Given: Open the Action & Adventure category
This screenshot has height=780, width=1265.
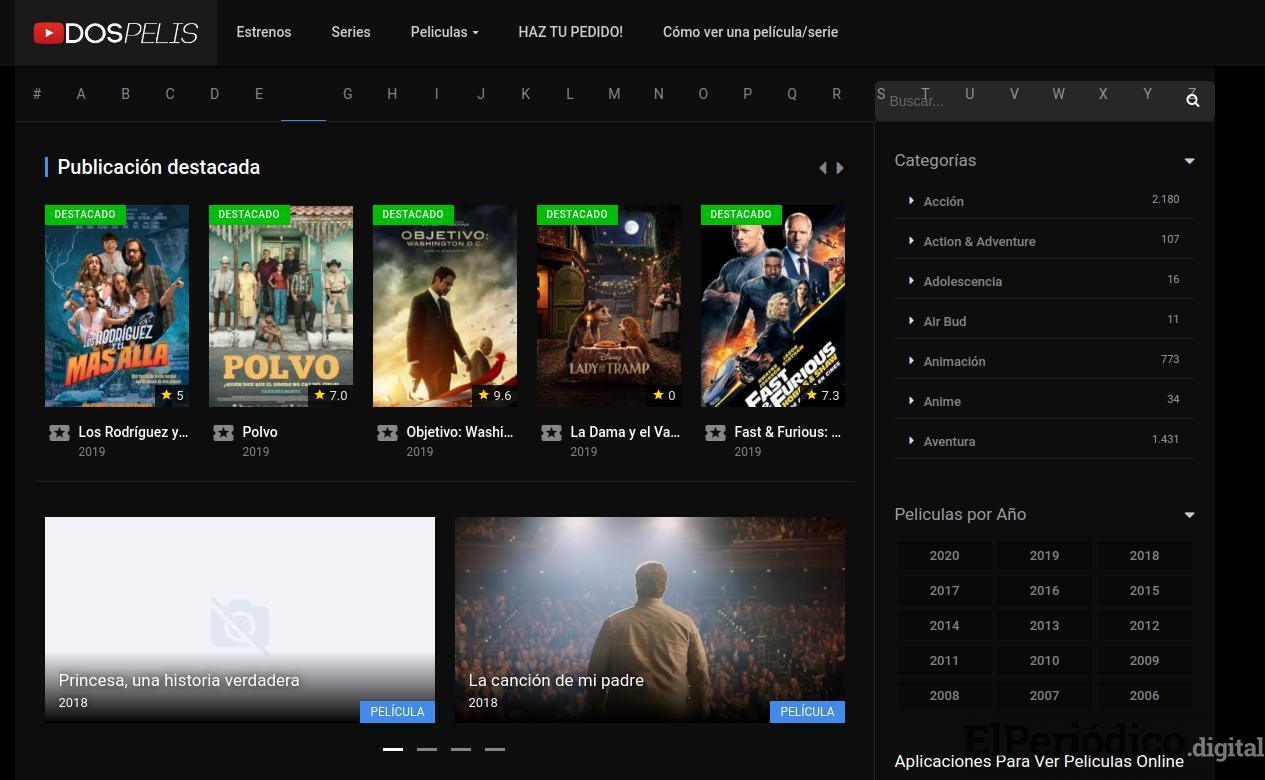Looking at the screenshot, I should pyautogui.click(x=979, y=241).
